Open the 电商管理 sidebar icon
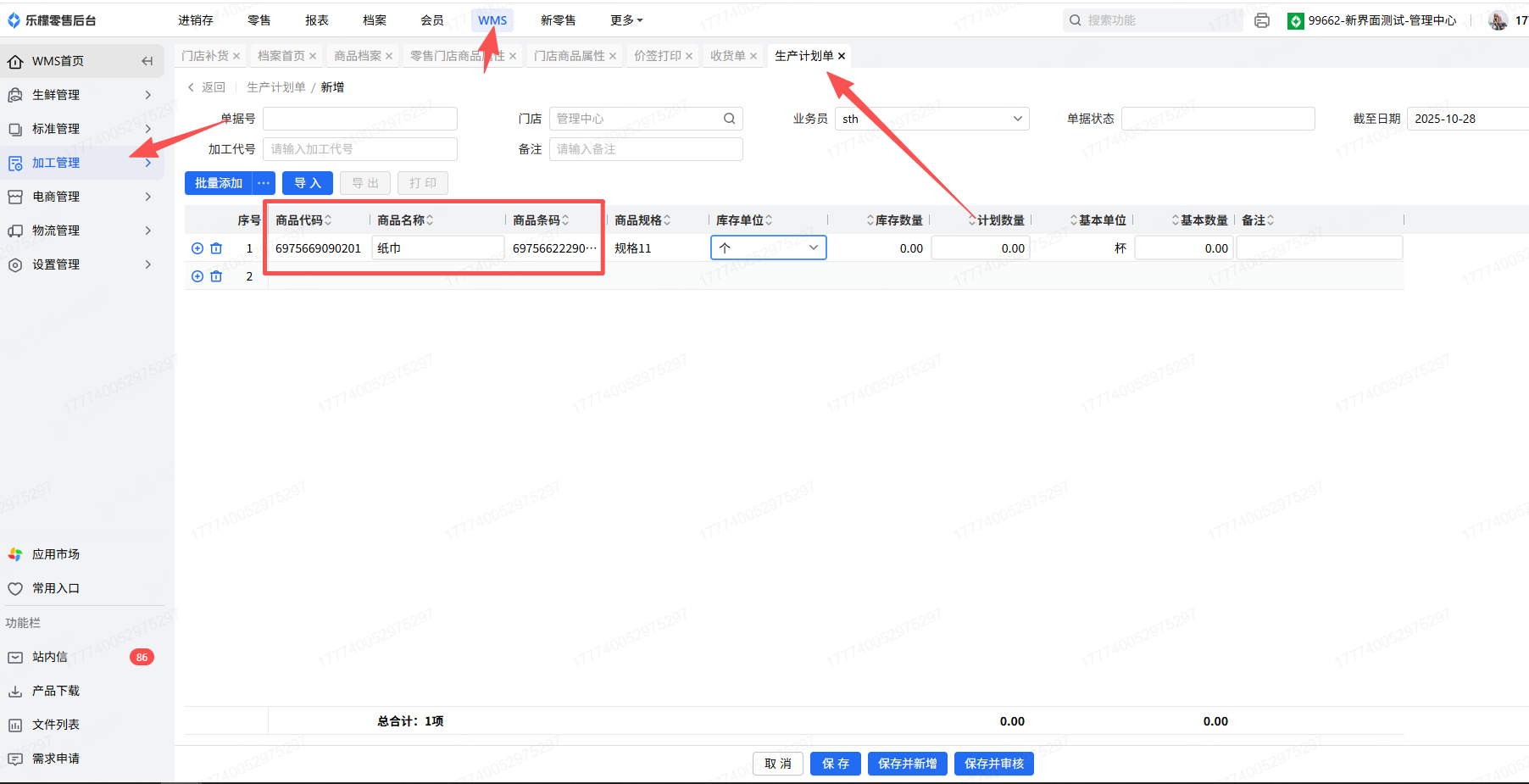1529x784 pixels. 15,197
